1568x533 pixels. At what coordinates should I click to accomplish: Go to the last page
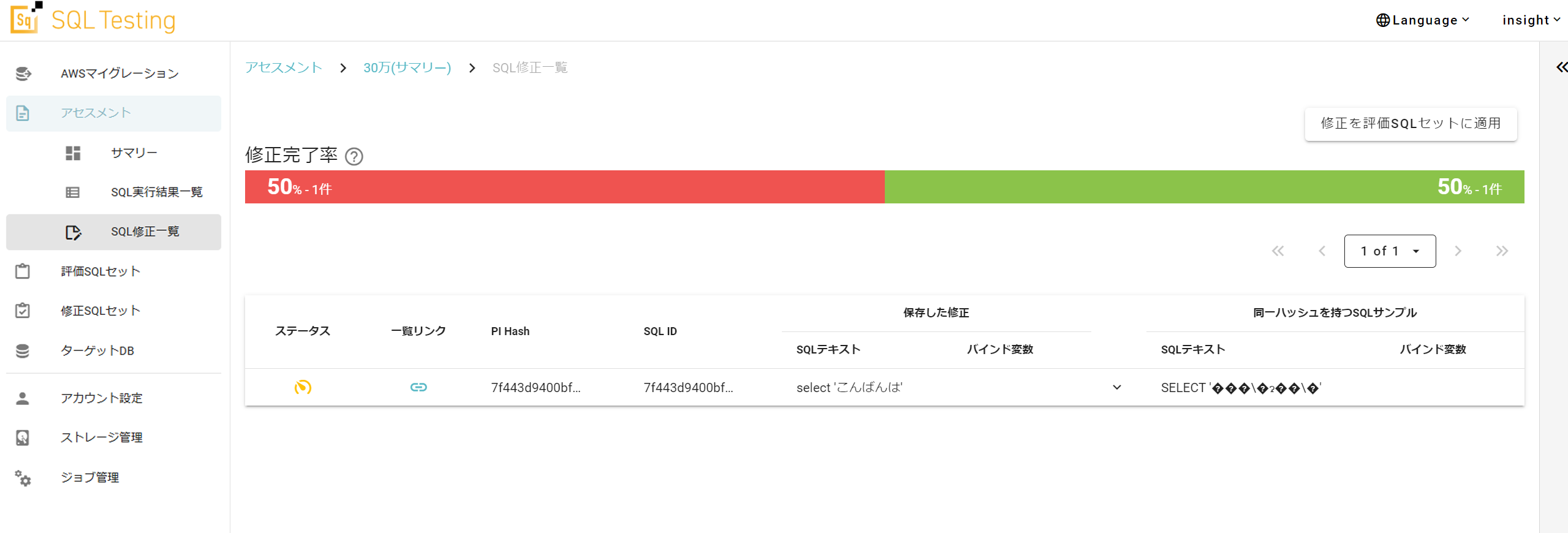(x=1502, y=251)
